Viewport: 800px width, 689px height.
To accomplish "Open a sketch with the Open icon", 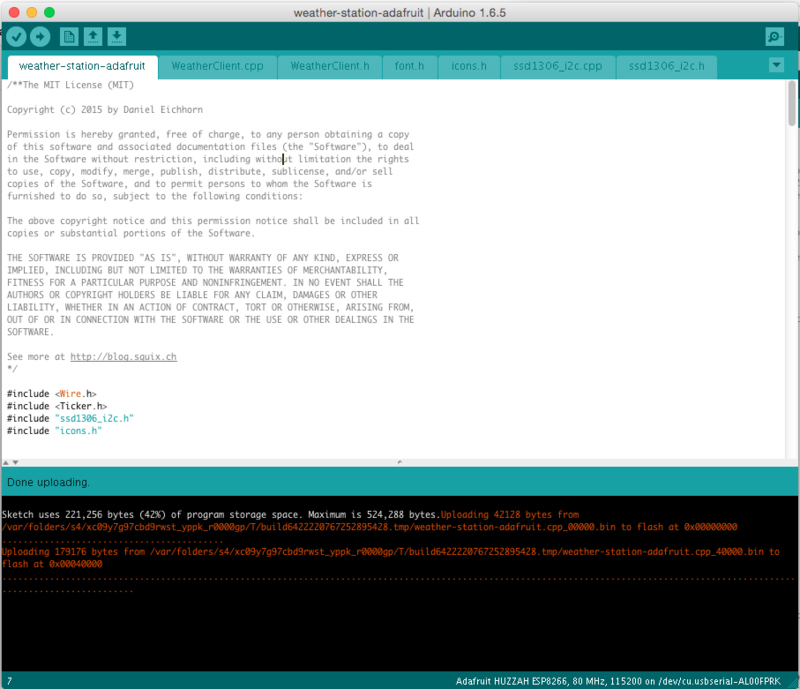I will [93, 37].
